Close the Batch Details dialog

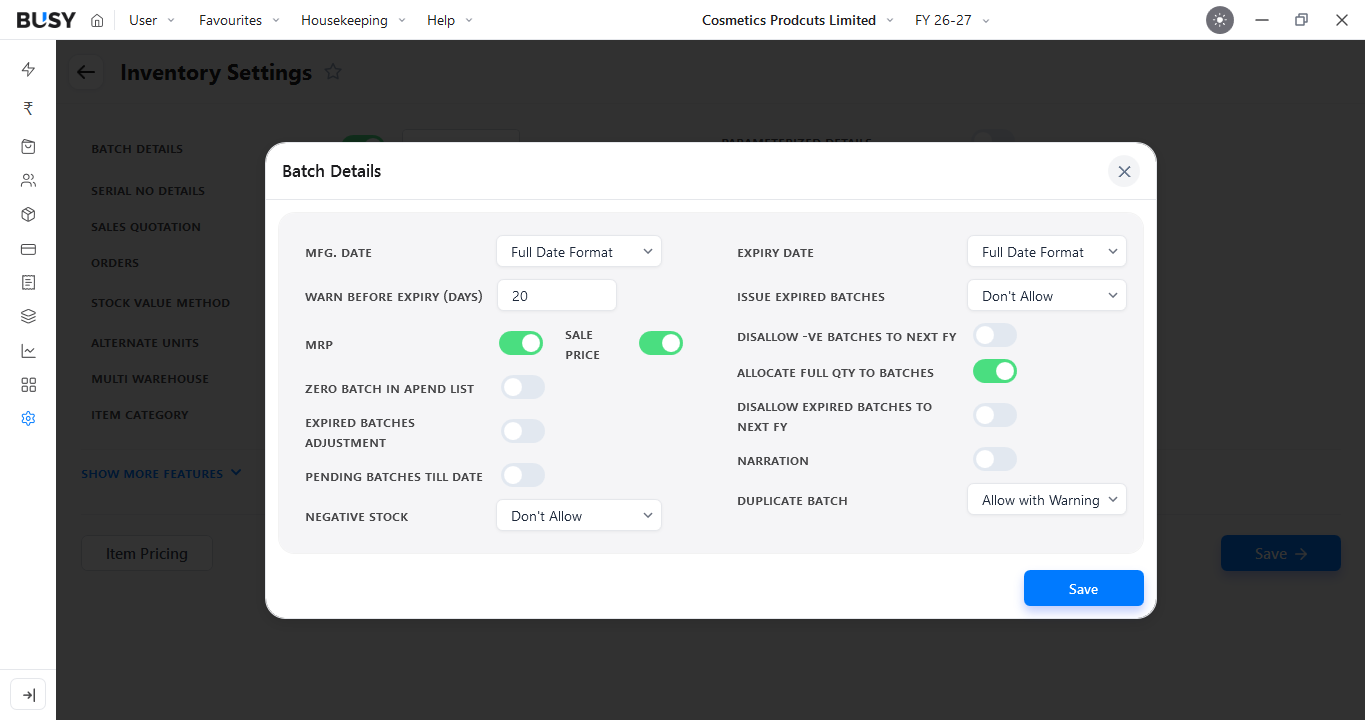(1124, 171)
